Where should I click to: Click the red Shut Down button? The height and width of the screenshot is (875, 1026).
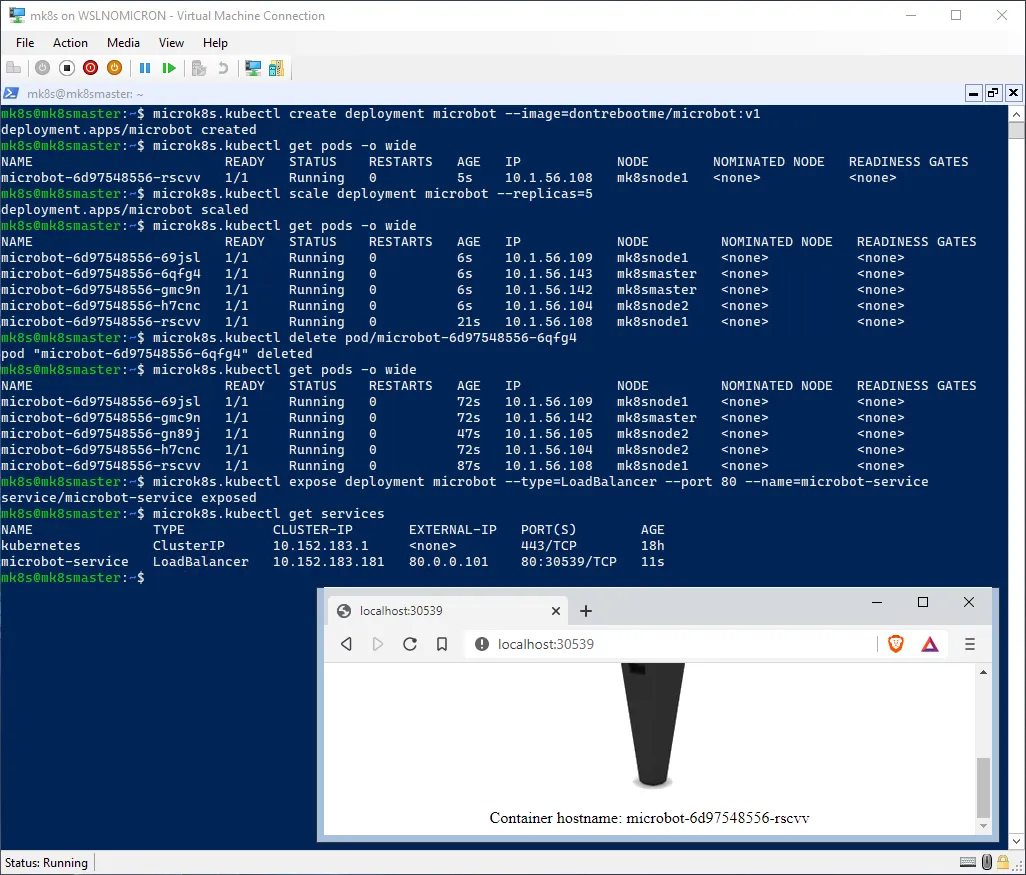[x=91, y=68]
